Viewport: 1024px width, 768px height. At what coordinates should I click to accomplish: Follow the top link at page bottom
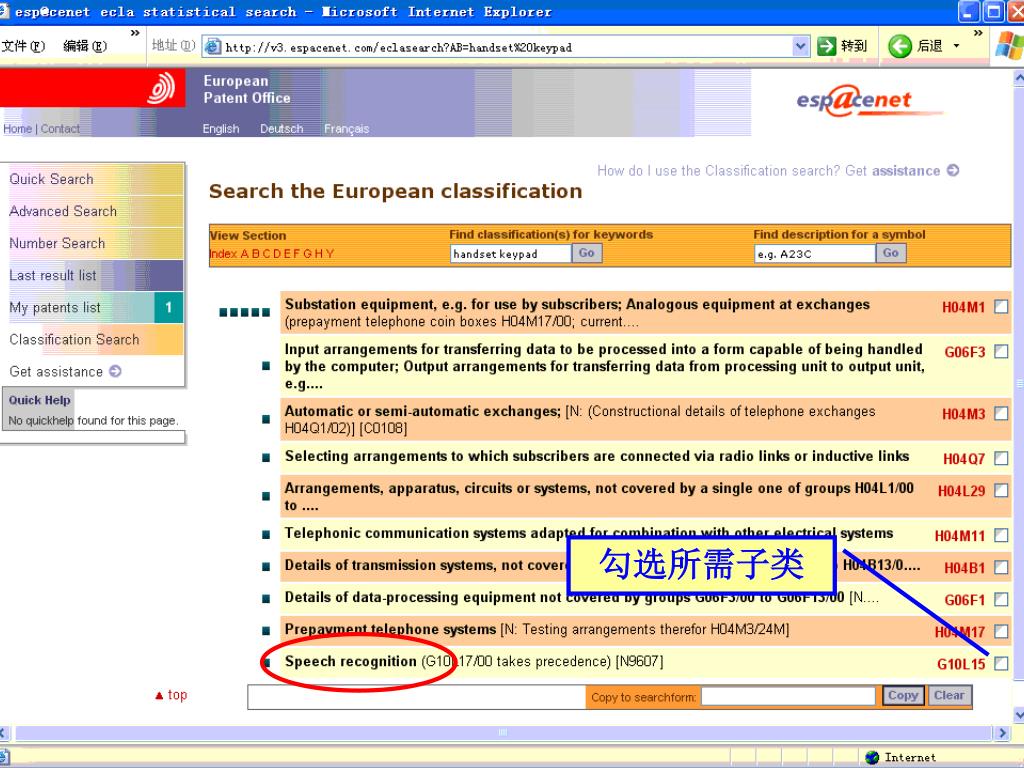point(177,695)
